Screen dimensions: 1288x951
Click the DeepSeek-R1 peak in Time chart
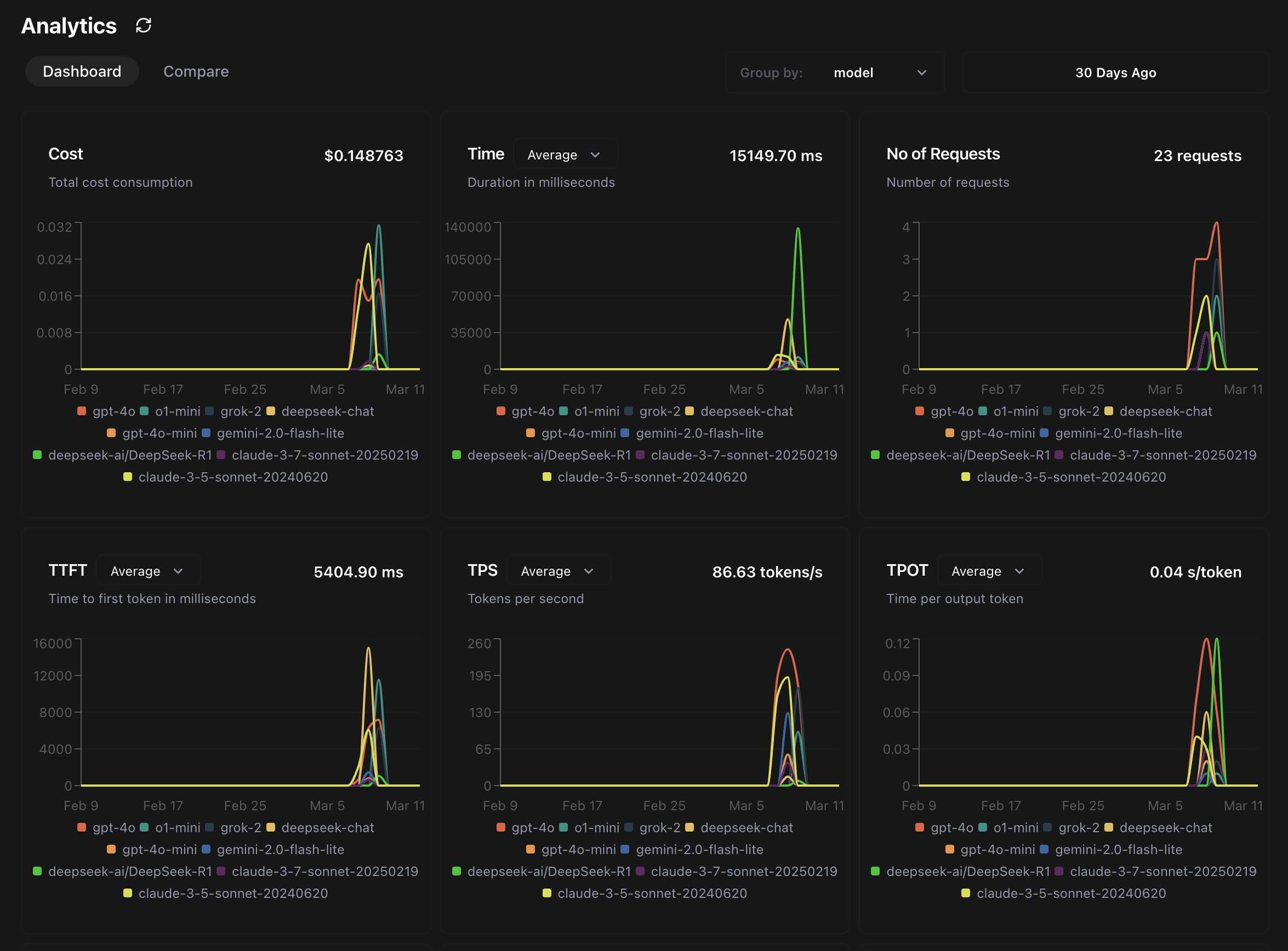(798, 229)
